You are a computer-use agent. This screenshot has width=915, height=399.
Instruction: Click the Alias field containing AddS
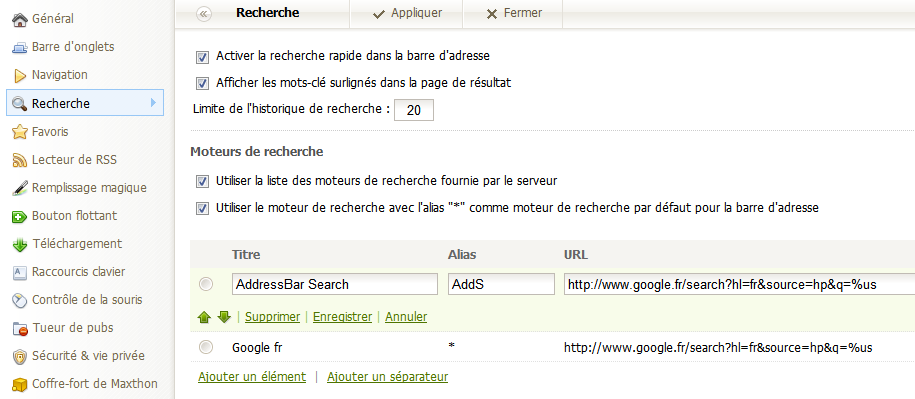(502, 284)
